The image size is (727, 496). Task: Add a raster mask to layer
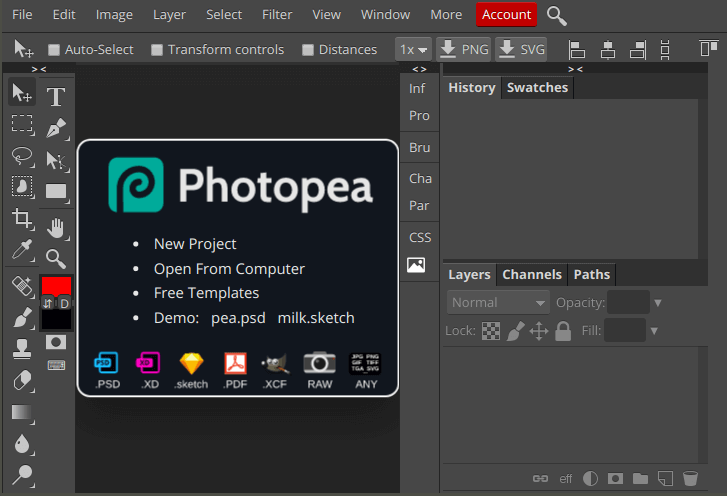coord(615,478)
